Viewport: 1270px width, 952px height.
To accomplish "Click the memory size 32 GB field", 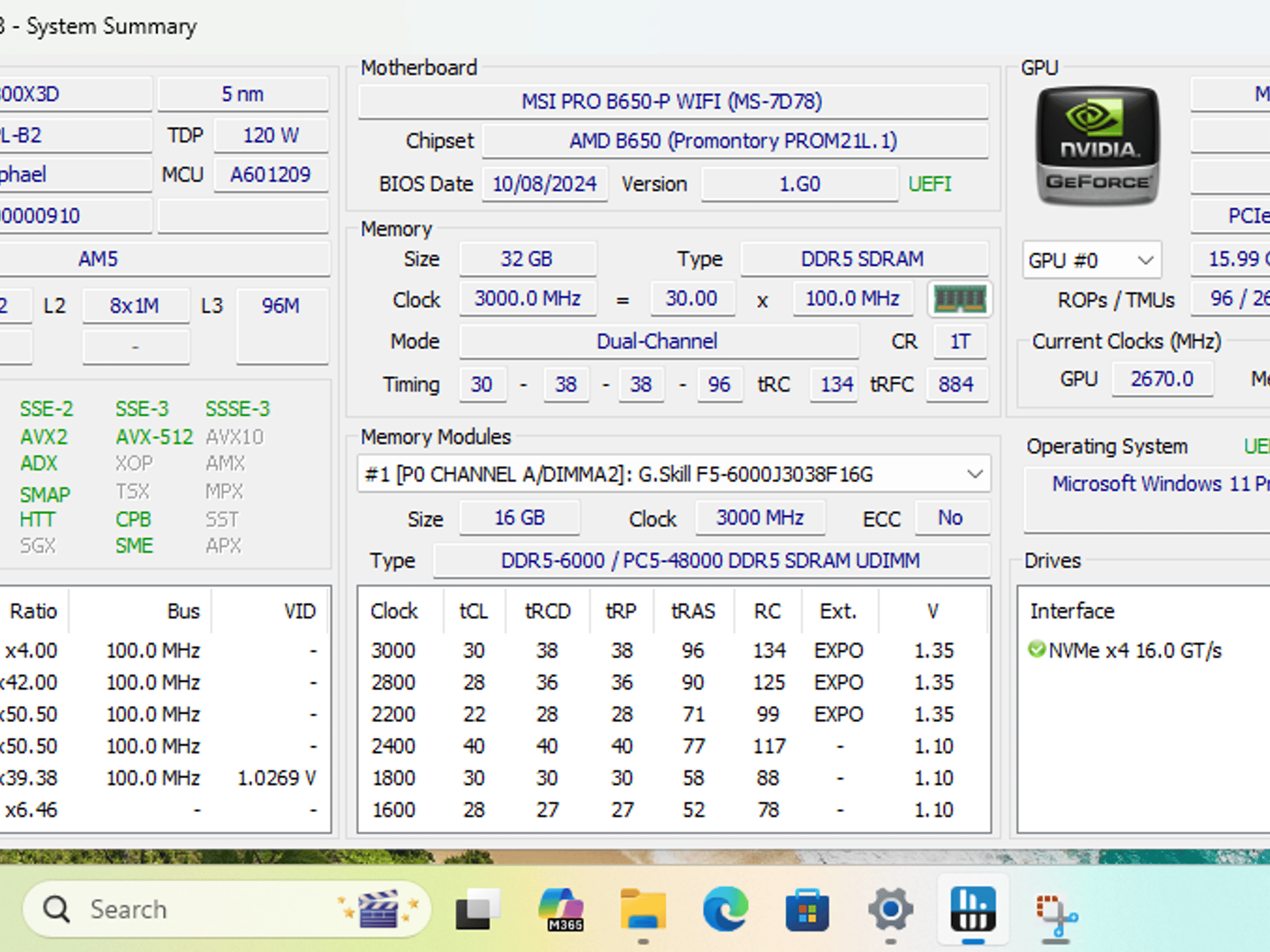I will pyautogui.click(x=527, y=259).
